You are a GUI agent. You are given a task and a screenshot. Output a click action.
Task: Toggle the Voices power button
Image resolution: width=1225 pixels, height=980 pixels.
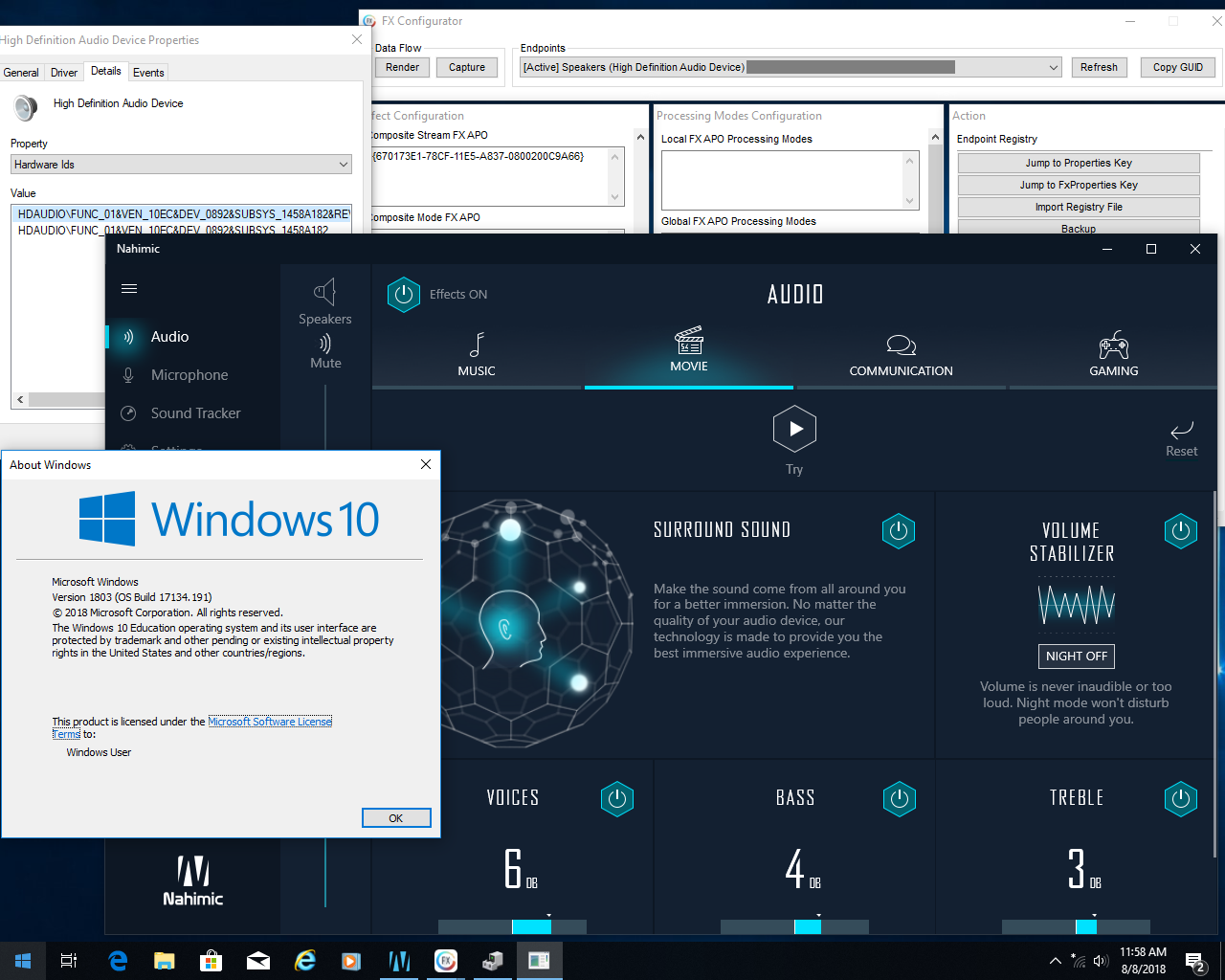click(617, 798)
